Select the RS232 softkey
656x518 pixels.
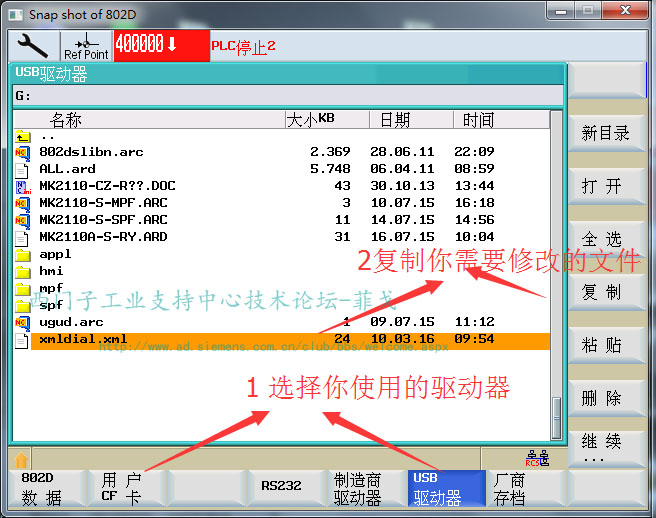[286, 488]
